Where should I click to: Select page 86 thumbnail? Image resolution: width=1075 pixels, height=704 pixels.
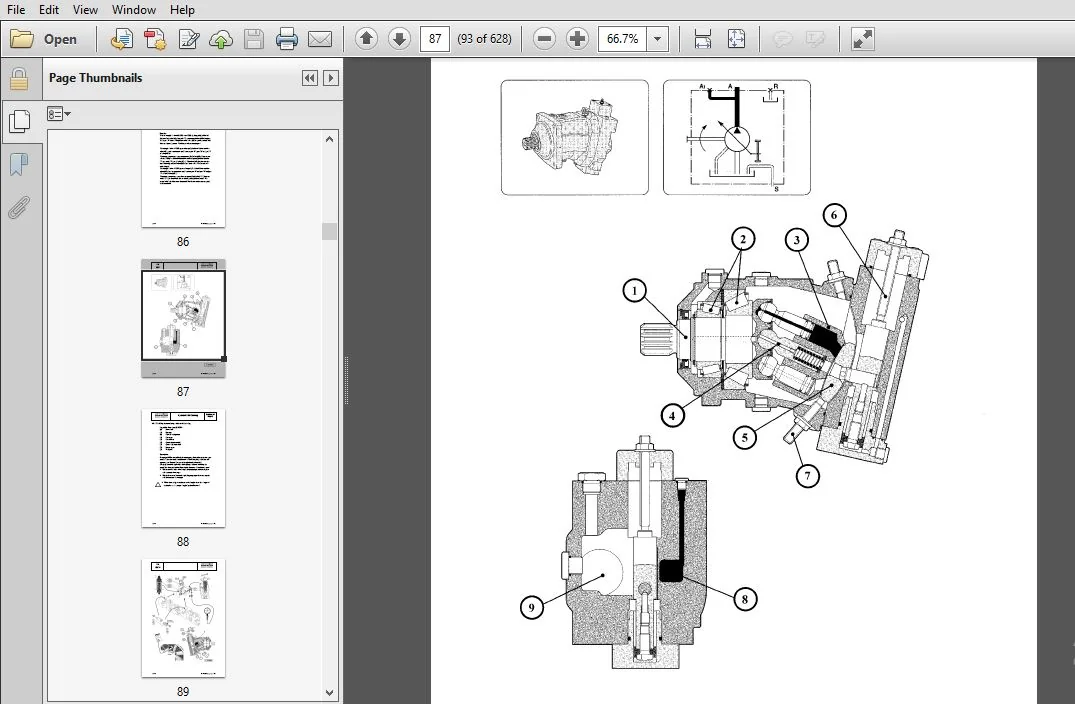tap(183, 180)
